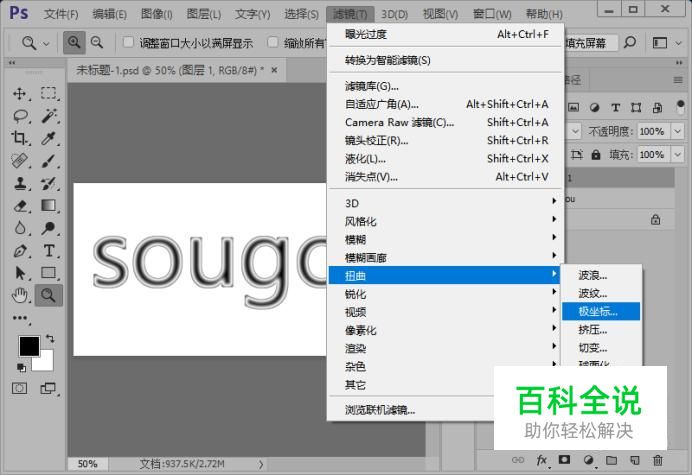Select the Hand tool

[20, 295]
